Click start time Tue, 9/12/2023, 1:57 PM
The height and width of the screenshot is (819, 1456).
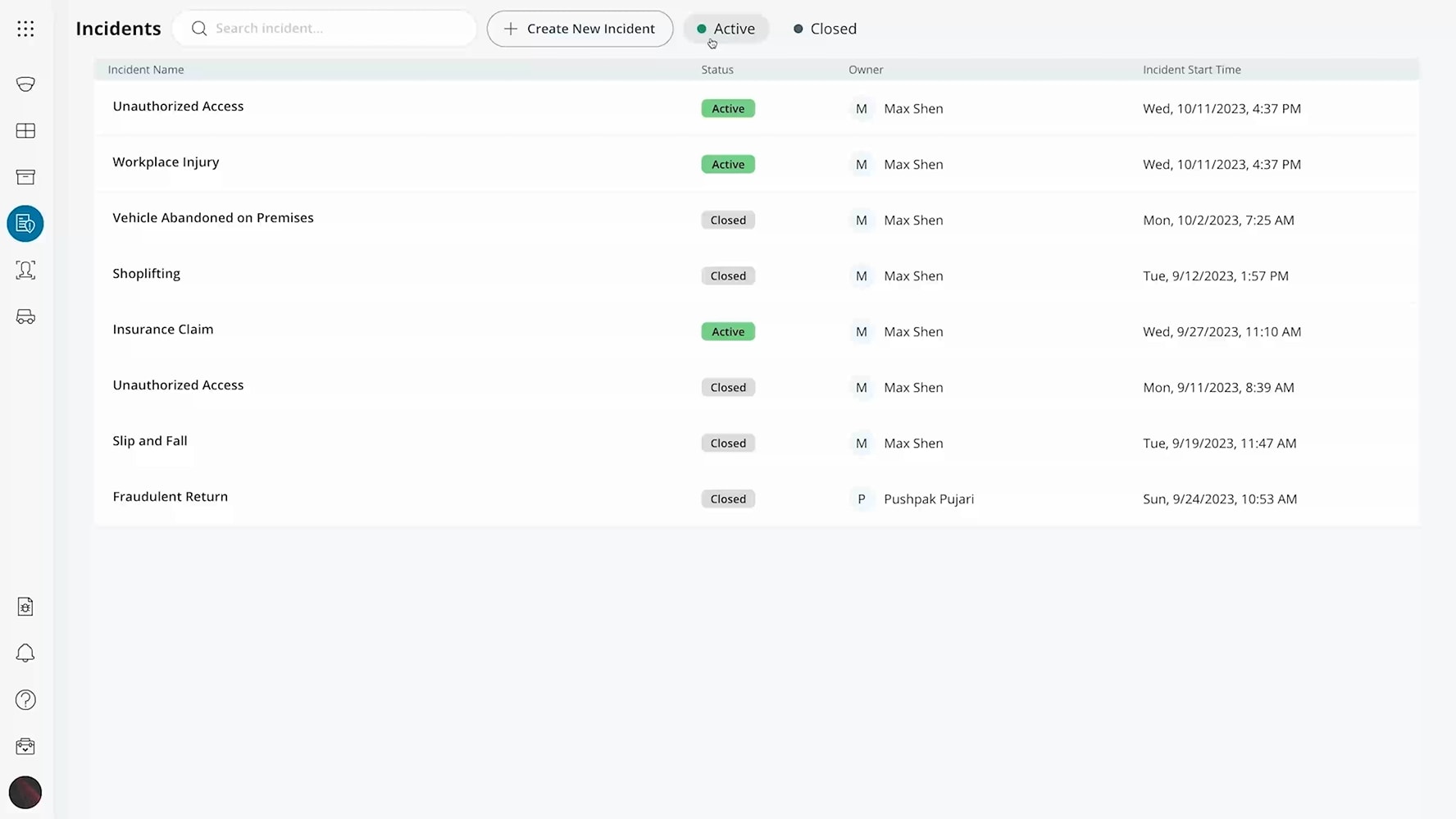point(1216,276)
